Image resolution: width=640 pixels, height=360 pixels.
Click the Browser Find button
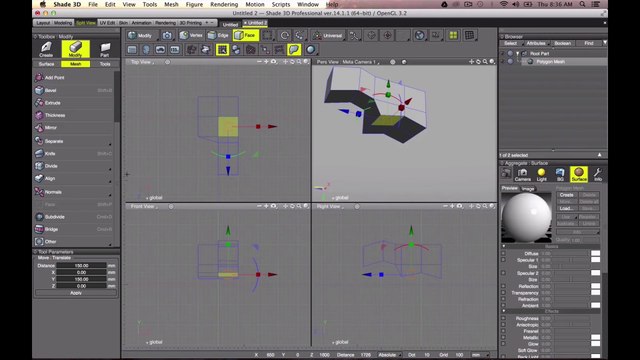tap(589, 43)
